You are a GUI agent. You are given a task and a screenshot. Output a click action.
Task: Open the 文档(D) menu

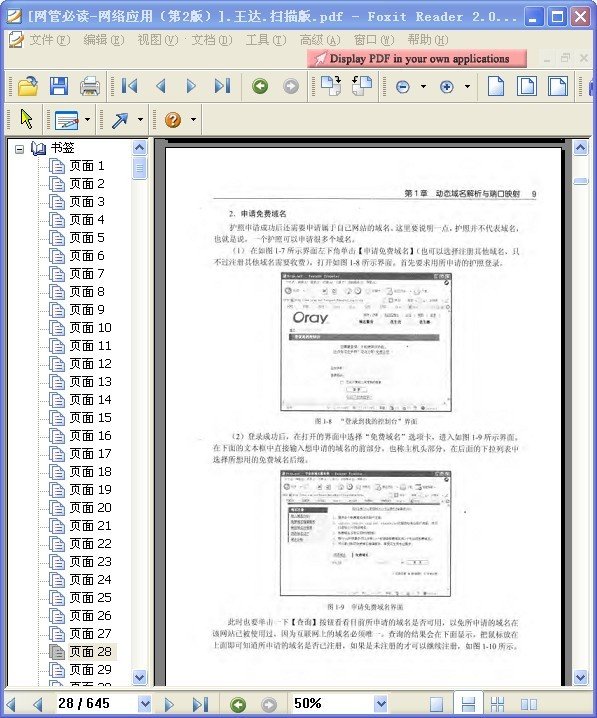pos(212,40)
